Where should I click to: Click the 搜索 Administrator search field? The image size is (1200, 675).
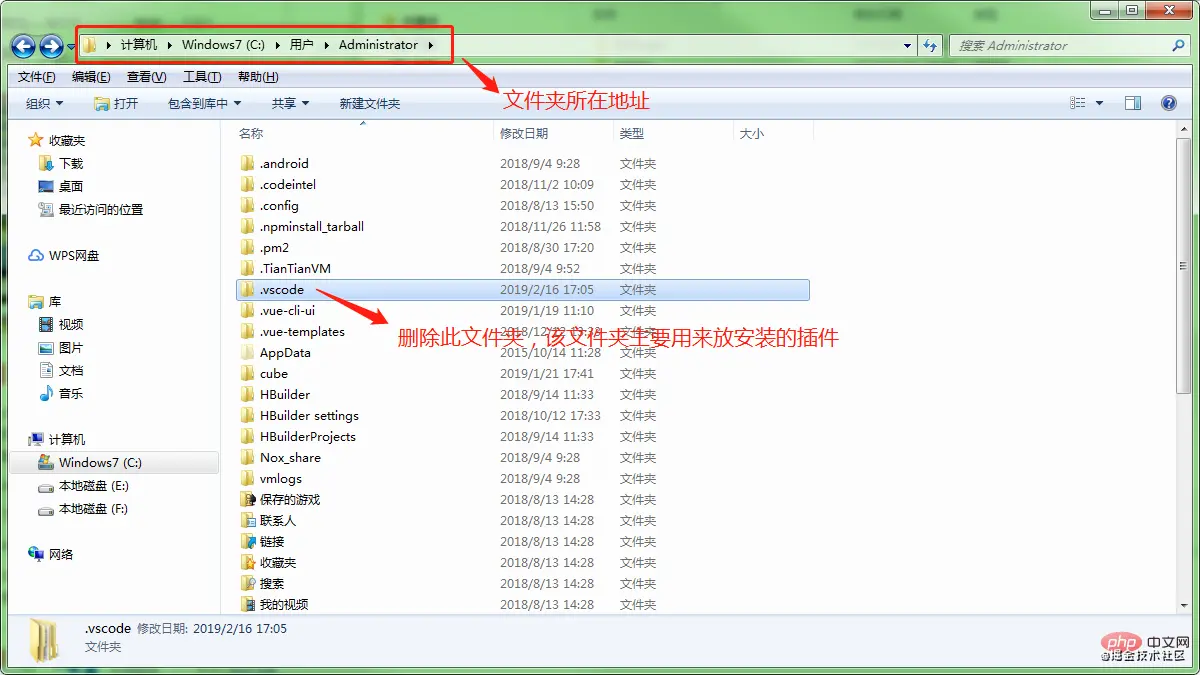tap(1060, 46)
